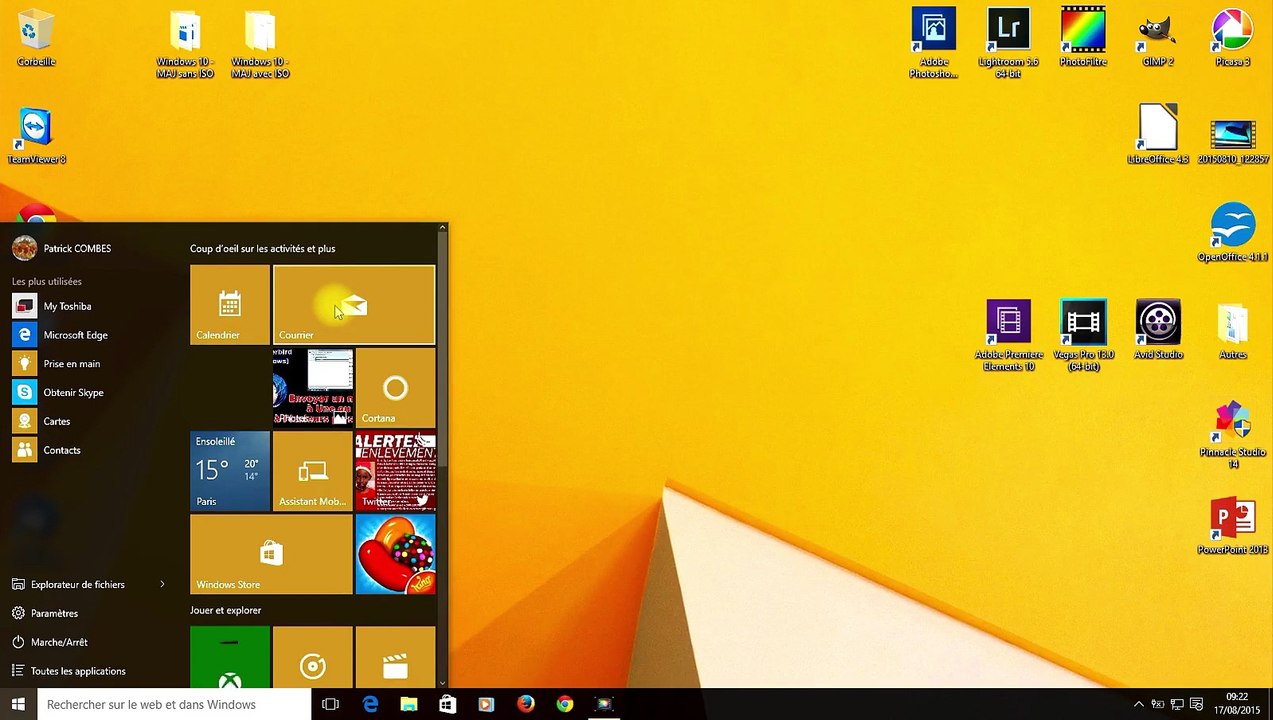The height and width of the screenshot is (720, 1273).
Task: Open the taskbar app with colorful screen icon
Action: pyautogui.click(x=604, y=704)
